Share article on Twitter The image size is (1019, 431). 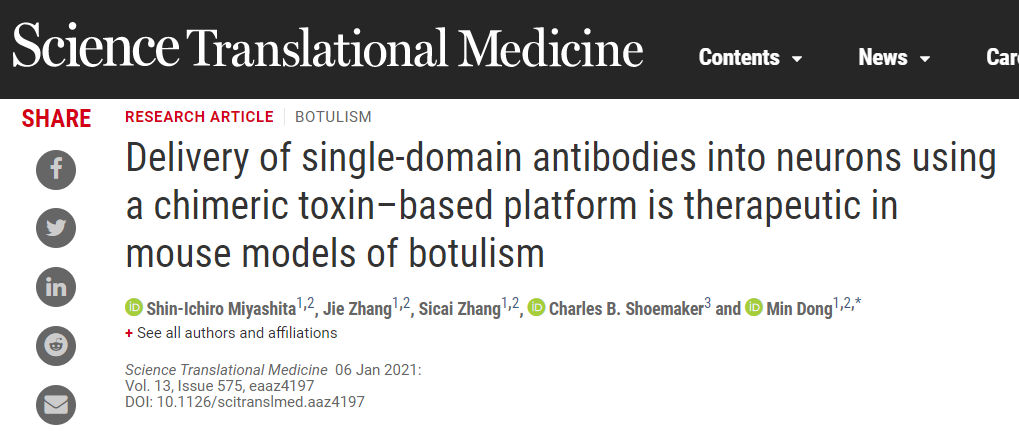(56, 228)
